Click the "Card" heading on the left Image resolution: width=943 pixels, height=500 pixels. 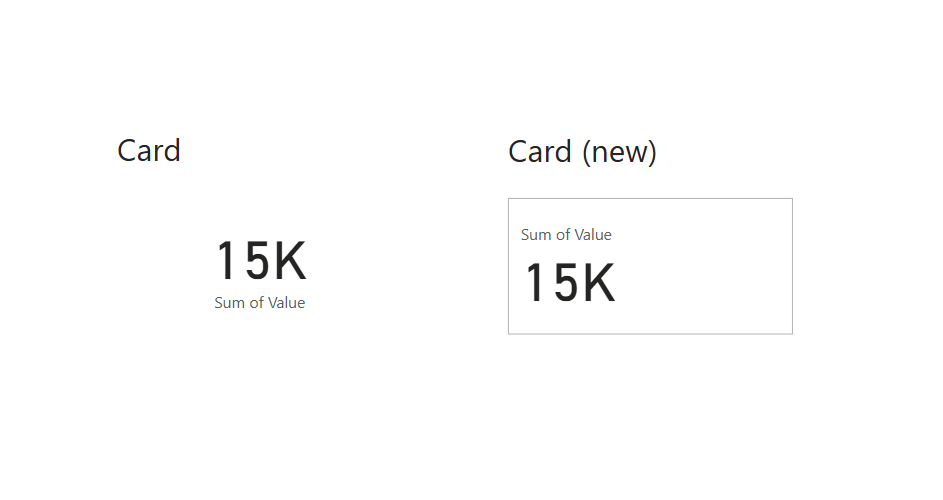(149, 151)
